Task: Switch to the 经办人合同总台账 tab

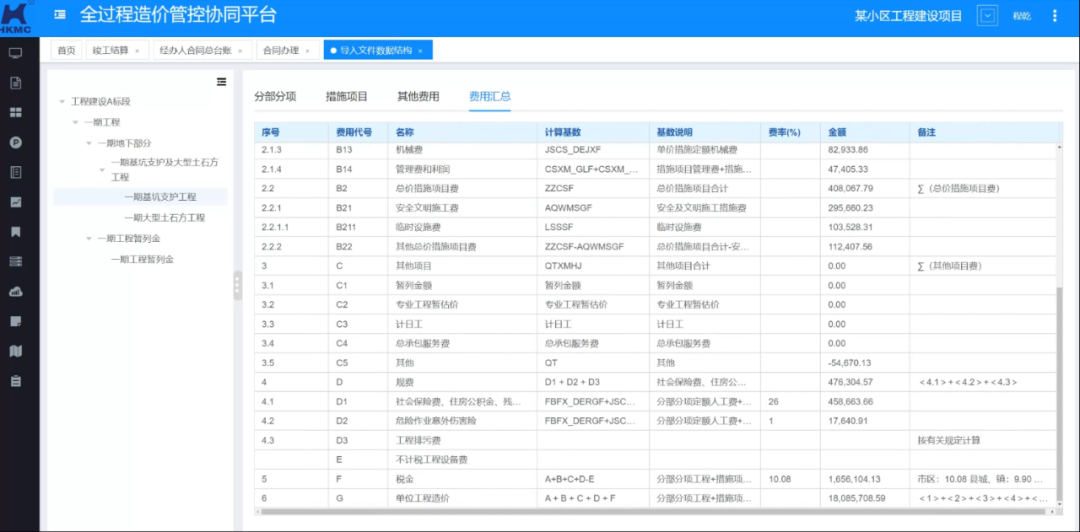Action: pyautogui.click(x=195, y=50)
